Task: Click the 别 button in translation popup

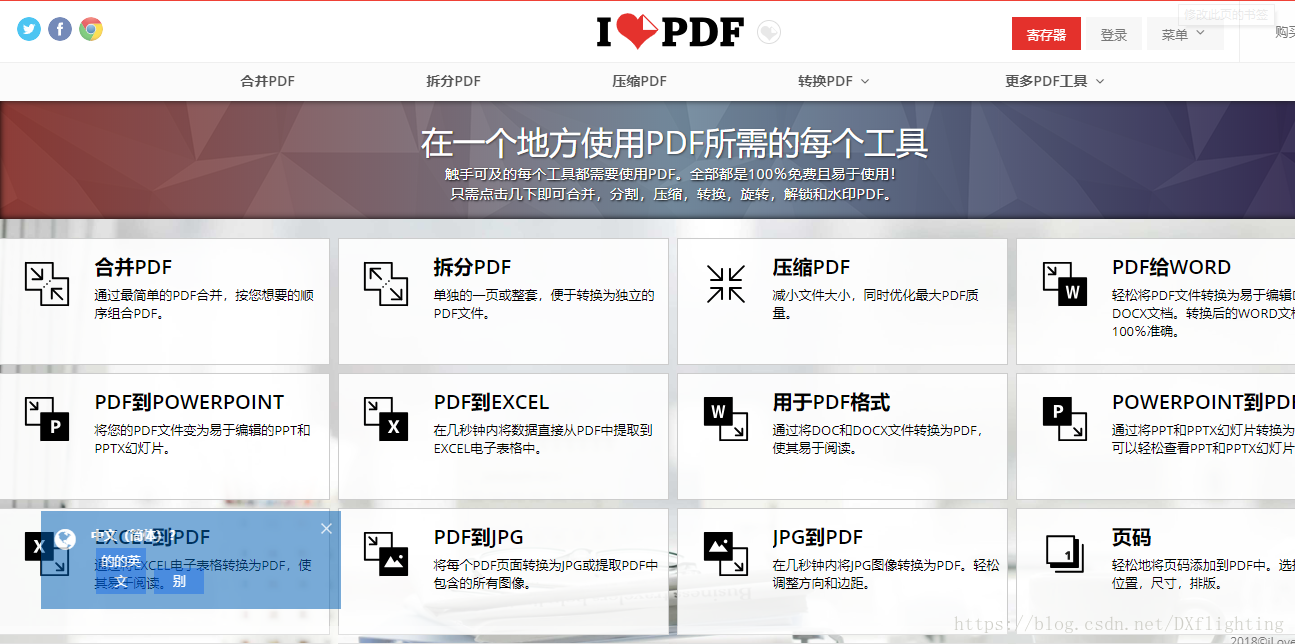Action: pos(178,581)
